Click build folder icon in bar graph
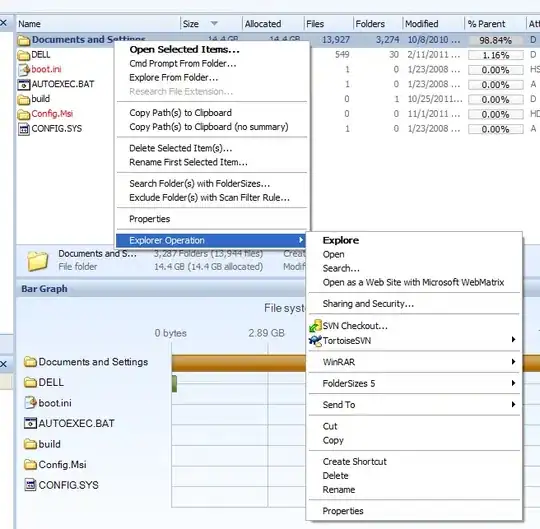 31,444
